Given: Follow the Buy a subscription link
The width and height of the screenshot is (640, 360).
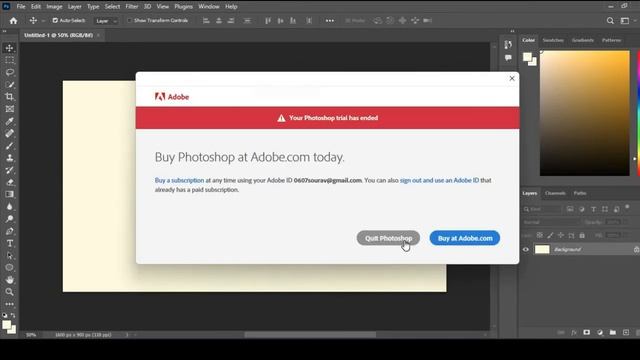Looking at the screenshot, I should (179, 180).
